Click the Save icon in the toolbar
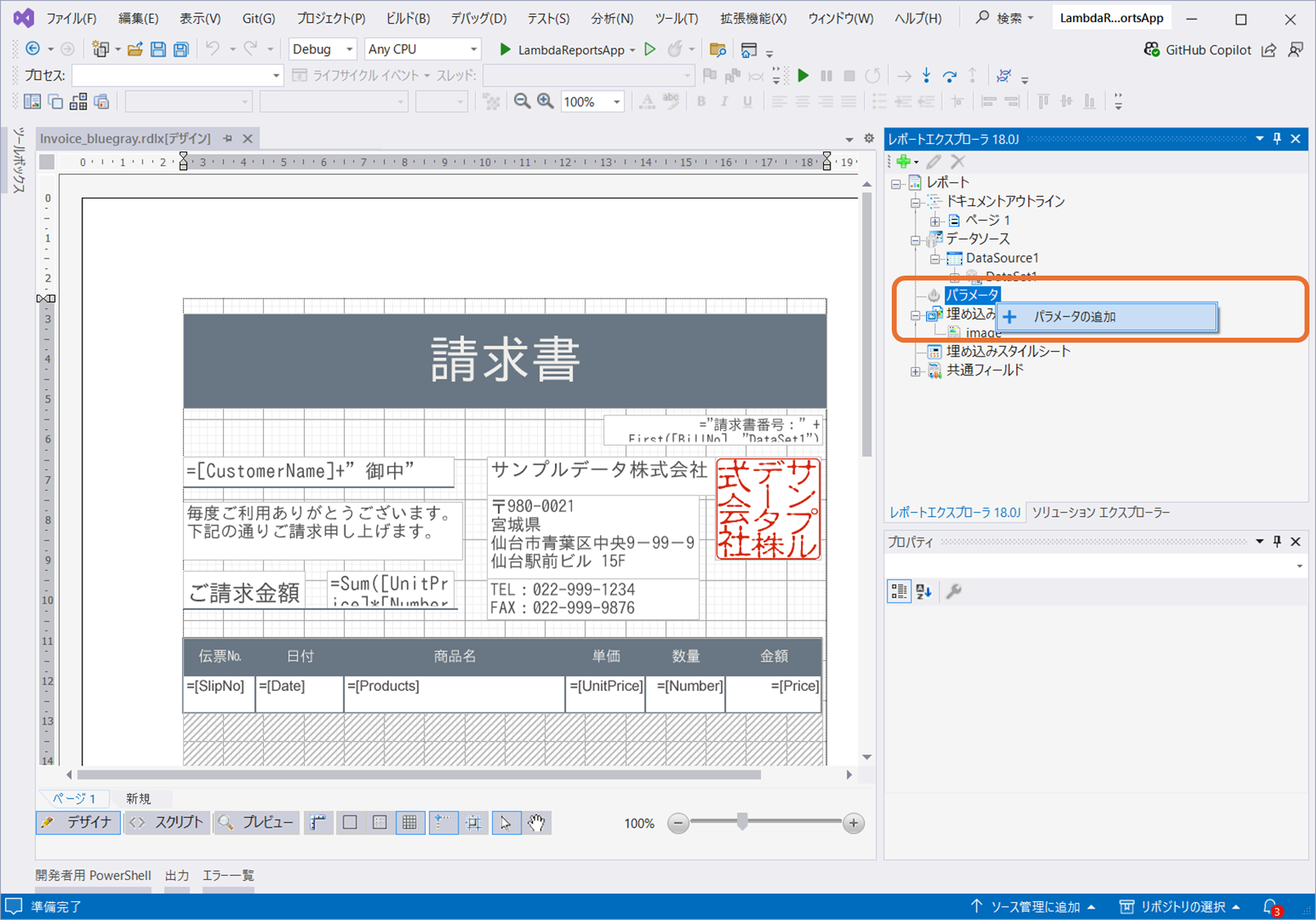The image size is (1316, 920). 158,50
